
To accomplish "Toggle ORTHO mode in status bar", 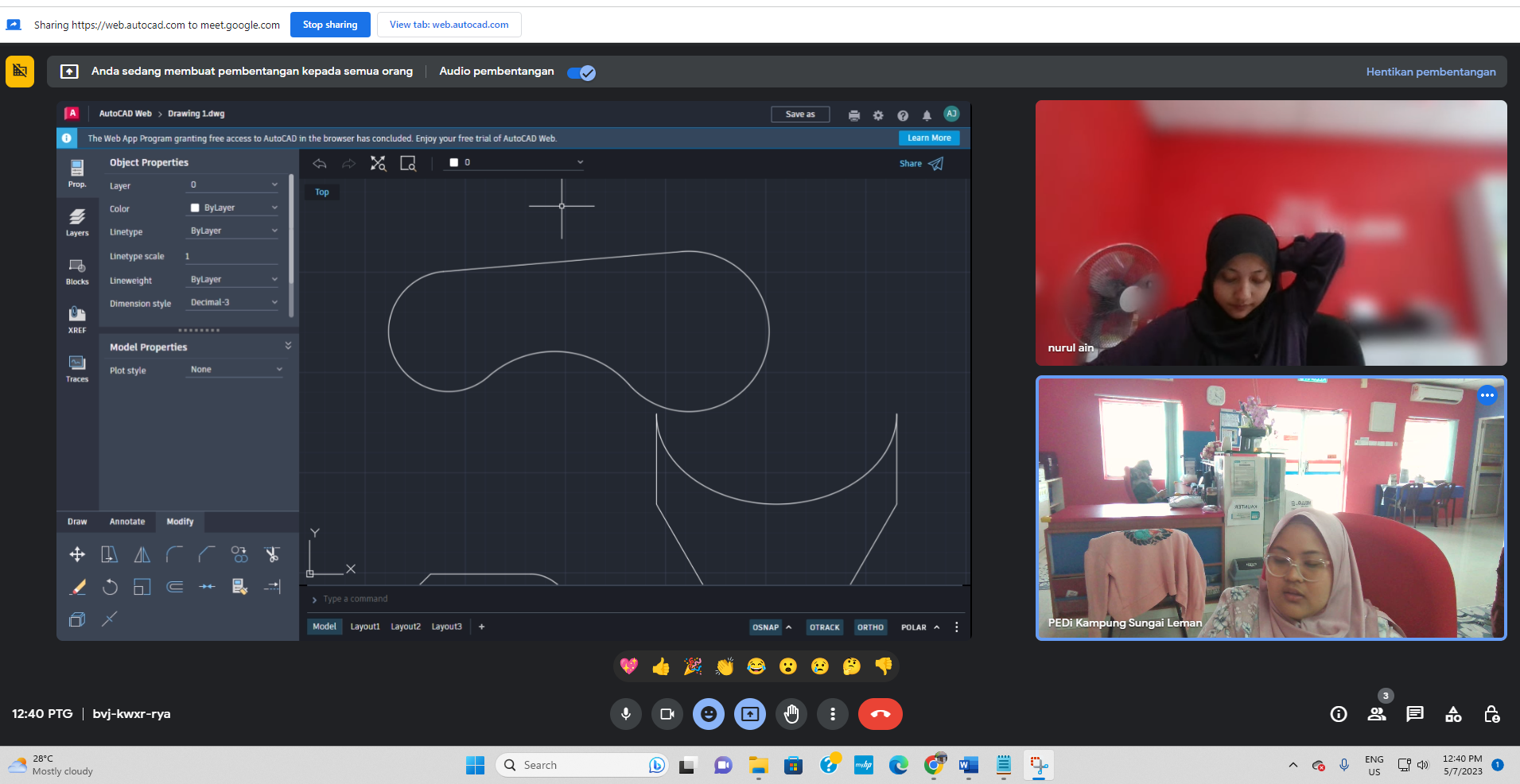I will [x=870, y=627].
